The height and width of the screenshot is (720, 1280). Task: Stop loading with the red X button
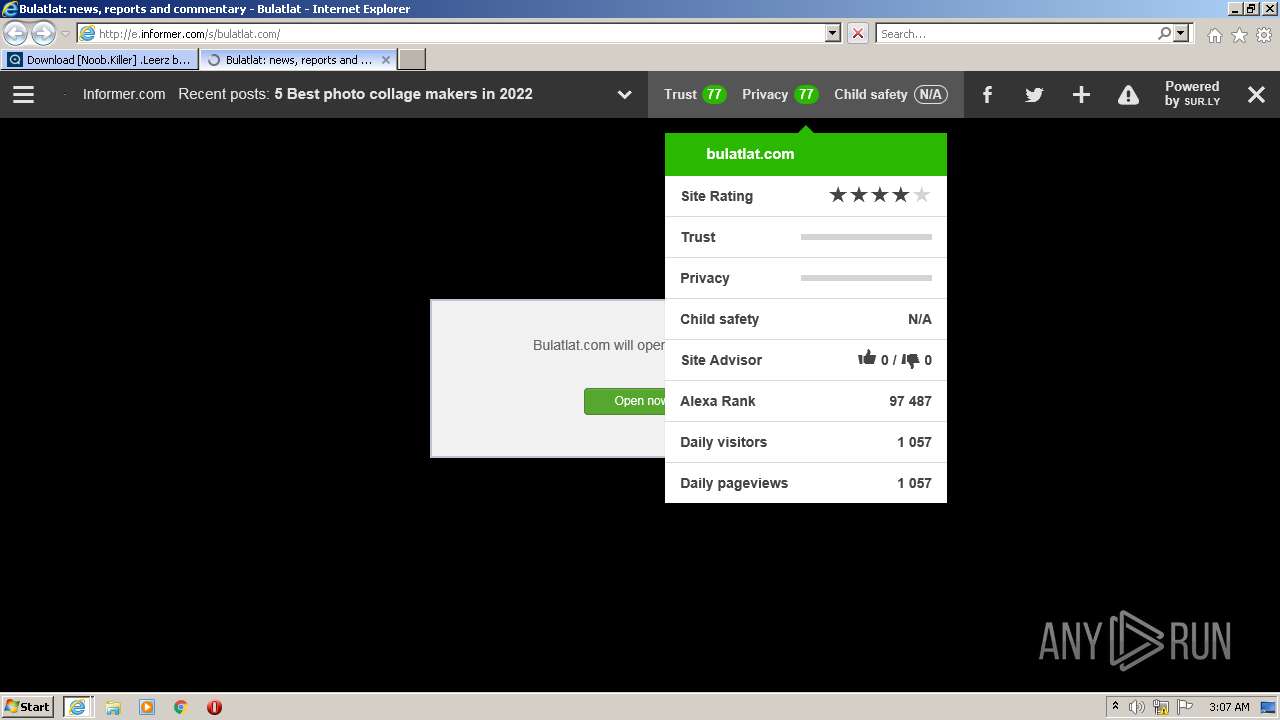[x=858, y=33]
